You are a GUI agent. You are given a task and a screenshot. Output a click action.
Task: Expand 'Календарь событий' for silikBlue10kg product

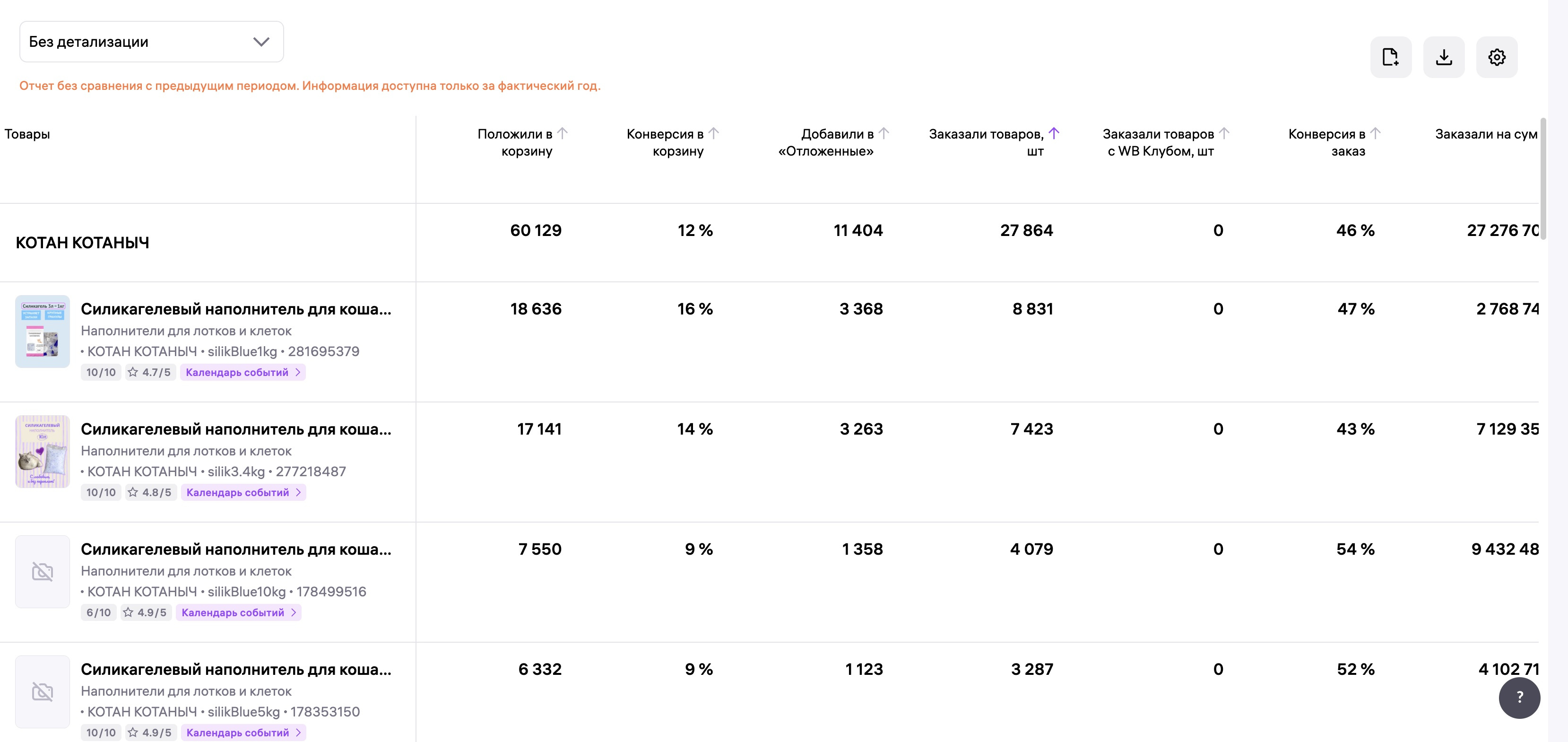238,612
